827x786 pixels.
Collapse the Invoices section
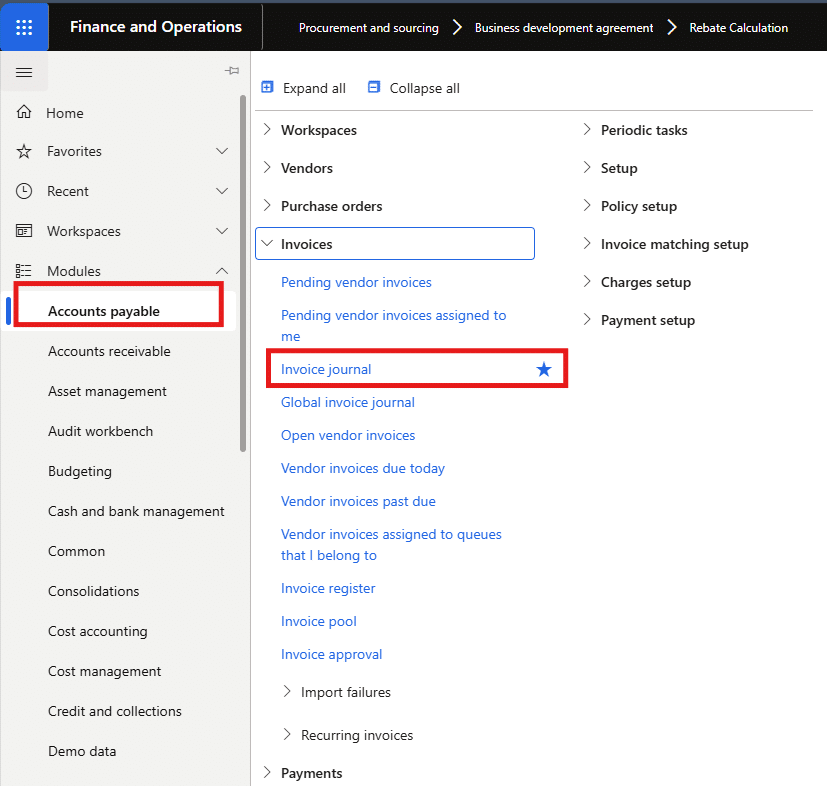click(267, 244)
